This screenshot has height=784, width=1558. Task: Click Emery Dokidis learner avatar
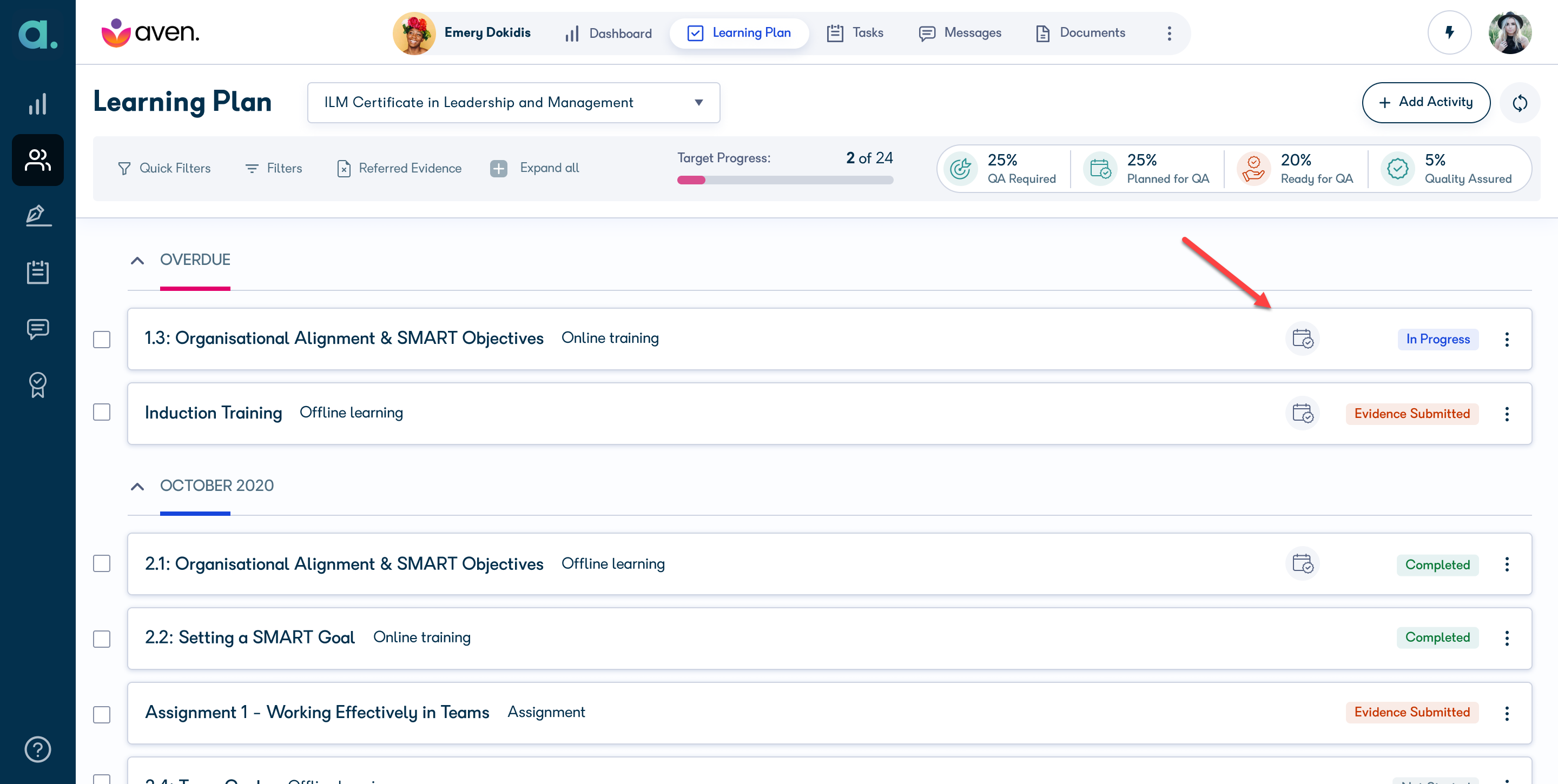[x=414, y=33]
